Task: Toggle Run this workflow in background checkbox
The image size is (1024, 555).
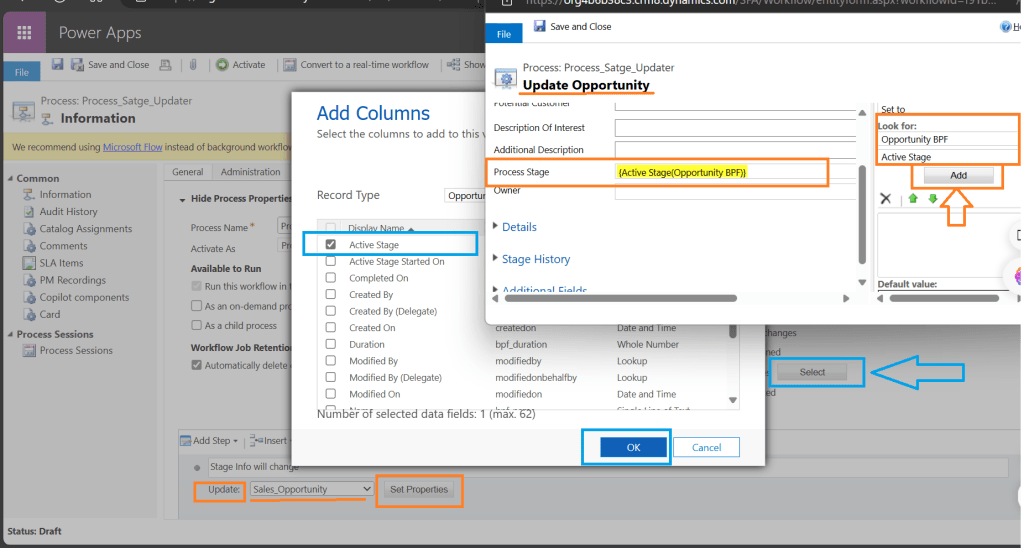Action: point(196,286)
